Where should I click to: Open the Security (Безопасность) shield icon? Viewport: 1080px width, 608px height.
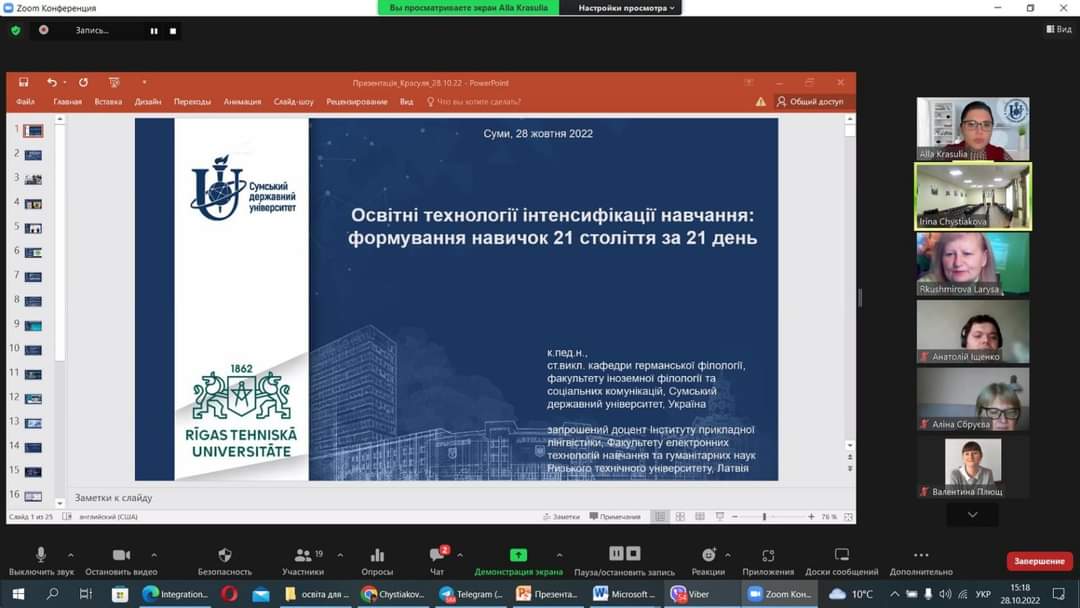(x=224, y=556)
